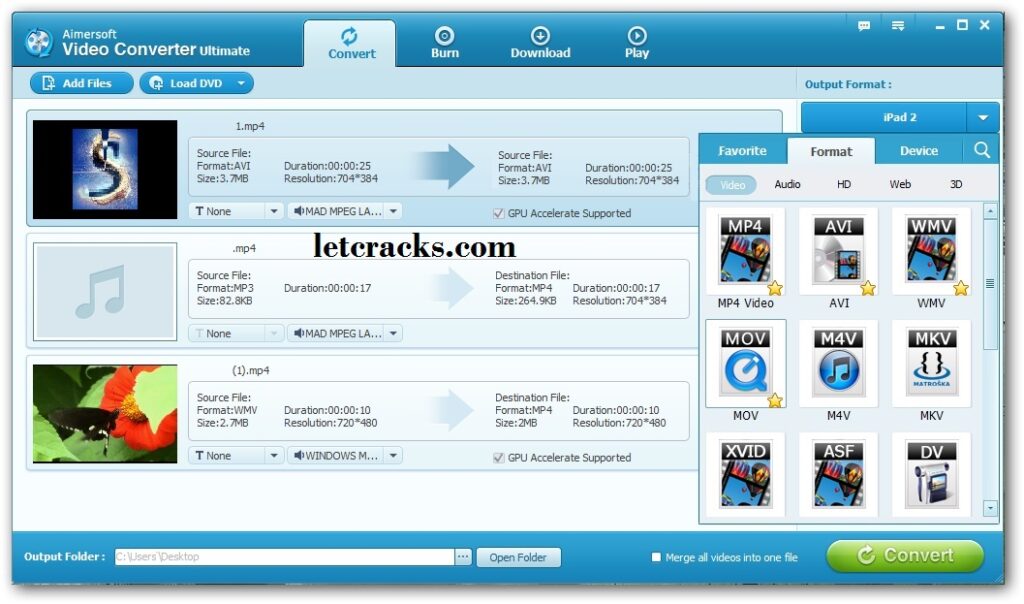
Task: Click the "1.mp4" file name
Action: [x=250, y=126]
